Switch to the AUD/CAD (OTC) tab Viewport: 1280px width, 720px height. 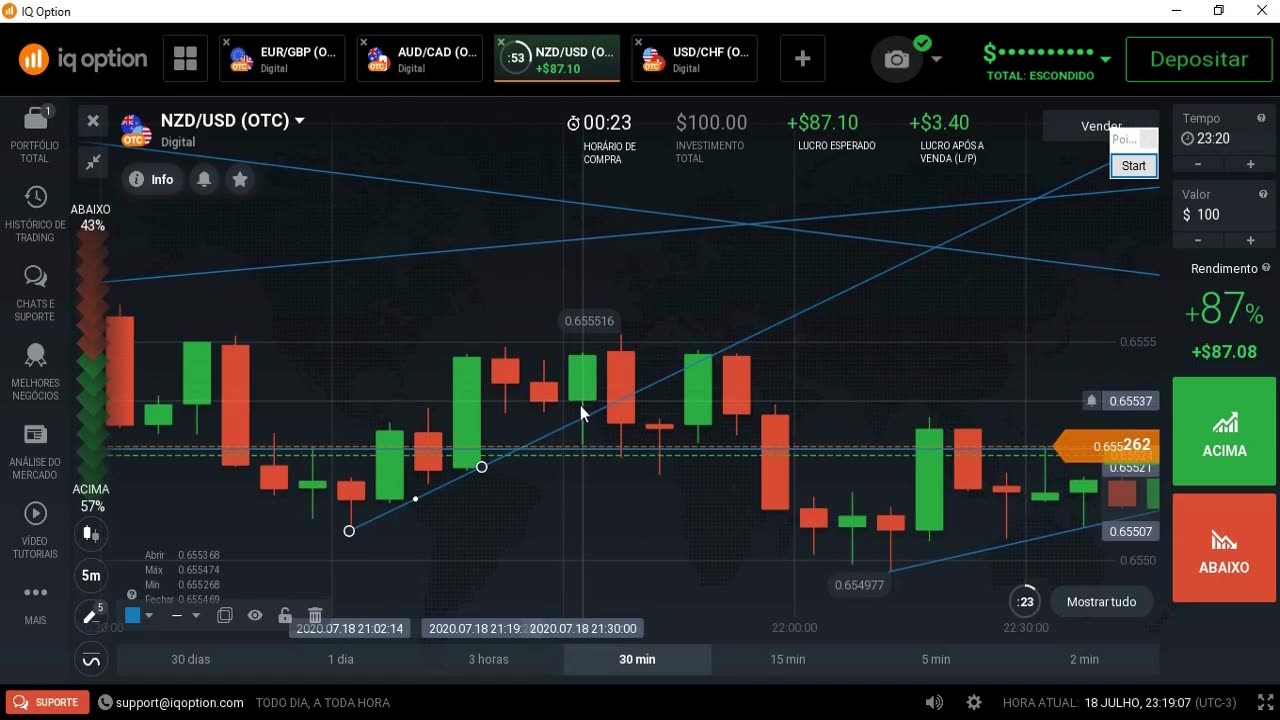420,59
